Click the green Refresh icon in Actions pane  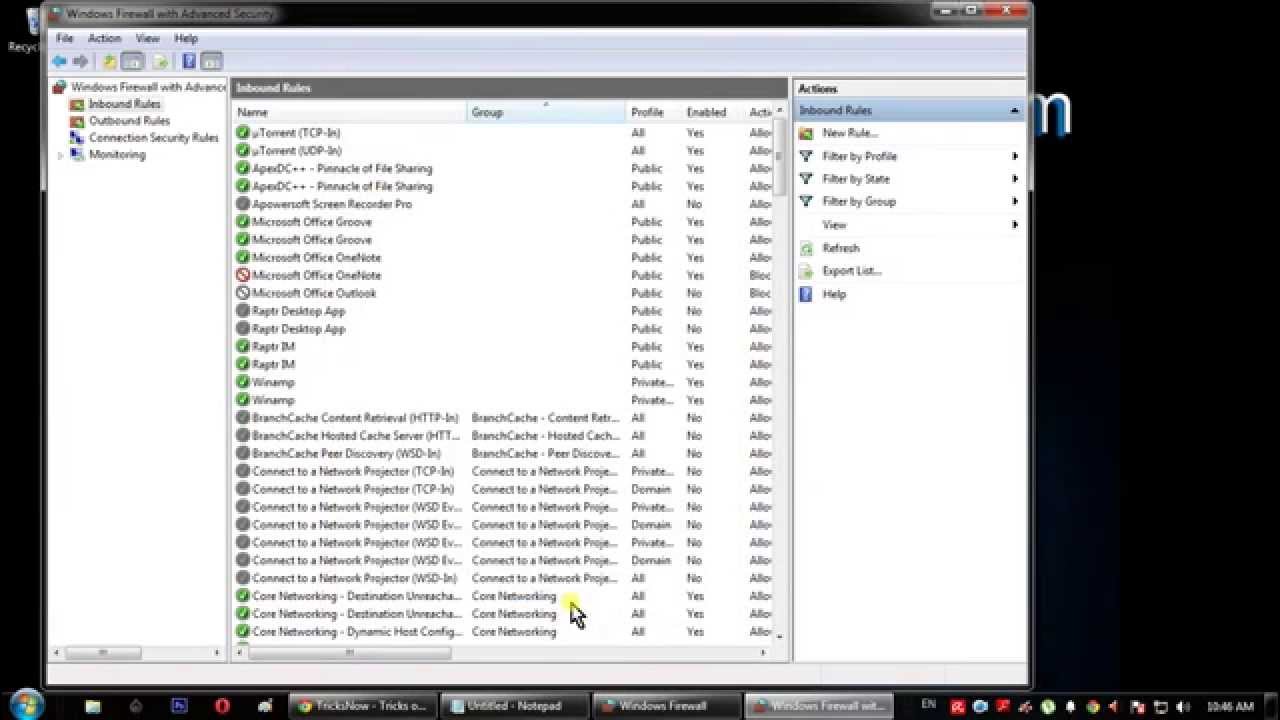[806, 248]
